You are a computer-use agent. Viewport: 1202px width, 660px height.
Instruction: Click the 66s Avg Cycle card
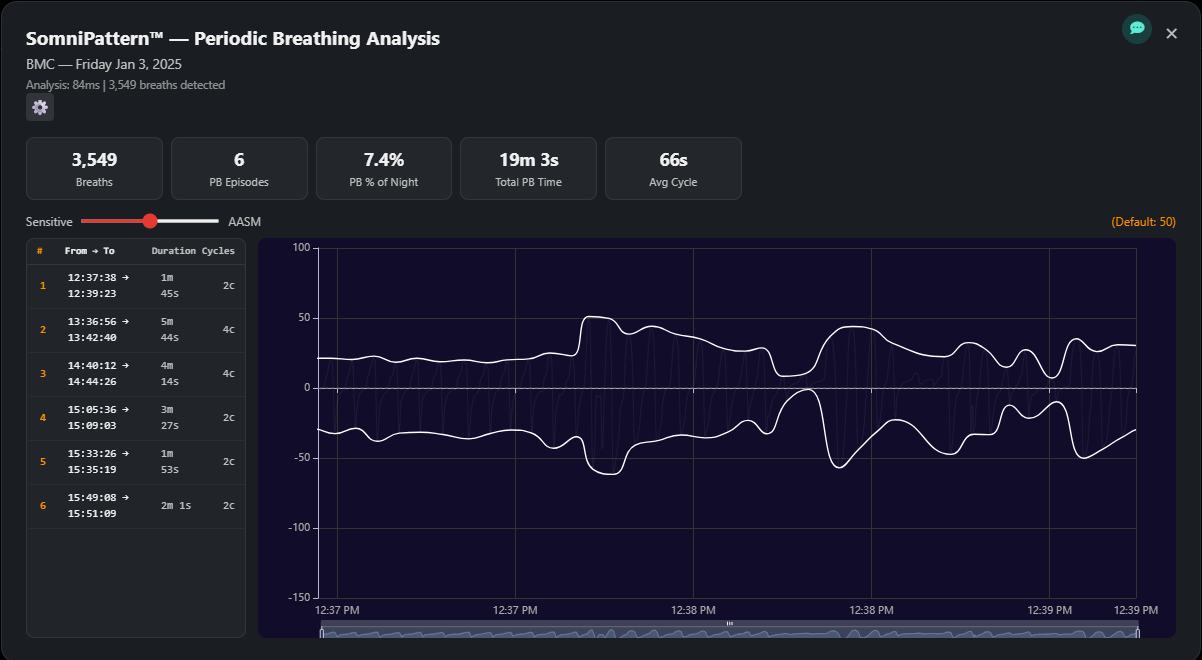point(673,168)
